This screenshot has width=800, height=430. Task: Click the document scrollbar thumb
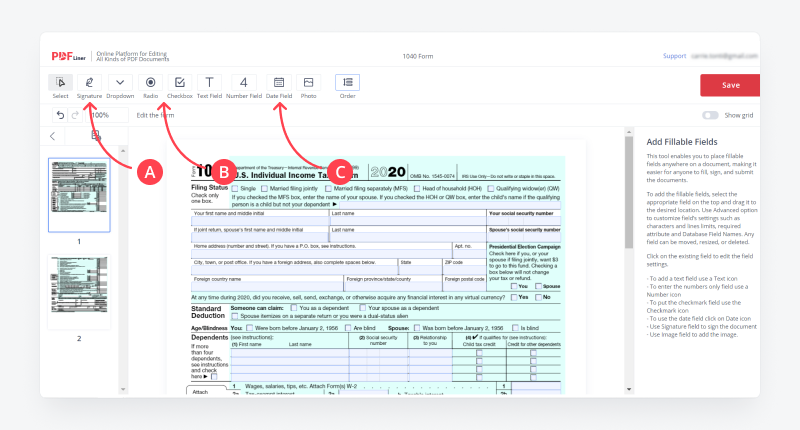[629, 192]
